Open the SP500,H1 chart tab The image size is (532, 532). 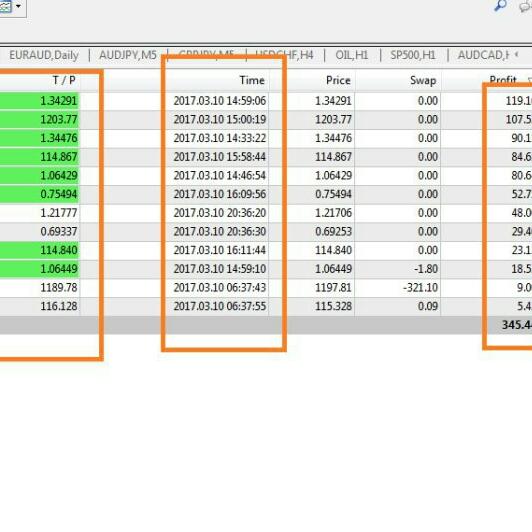pos(413,55)
